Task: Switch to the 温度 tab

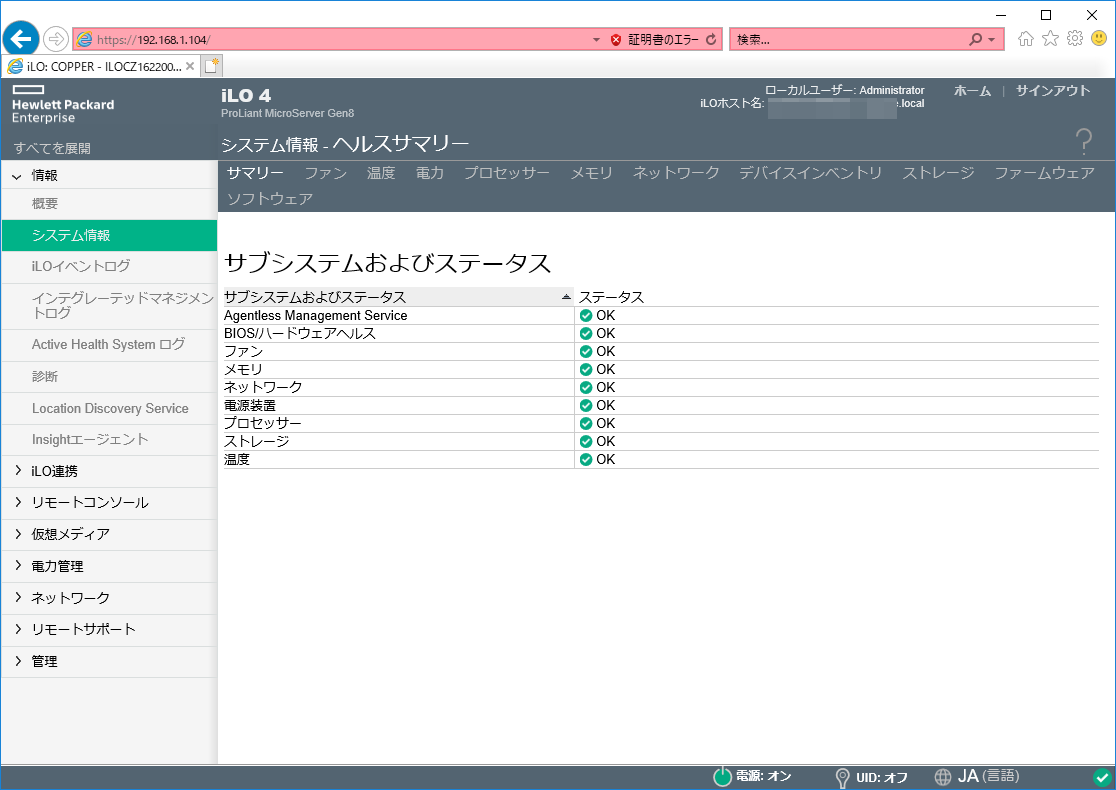Action: click(x=381, y=173)
